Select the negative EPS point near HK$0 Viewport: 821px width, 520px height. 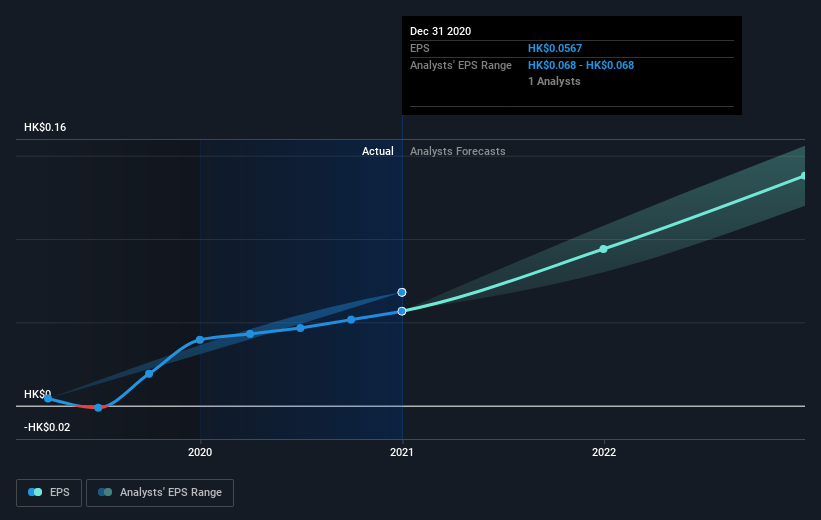(98, 407)
